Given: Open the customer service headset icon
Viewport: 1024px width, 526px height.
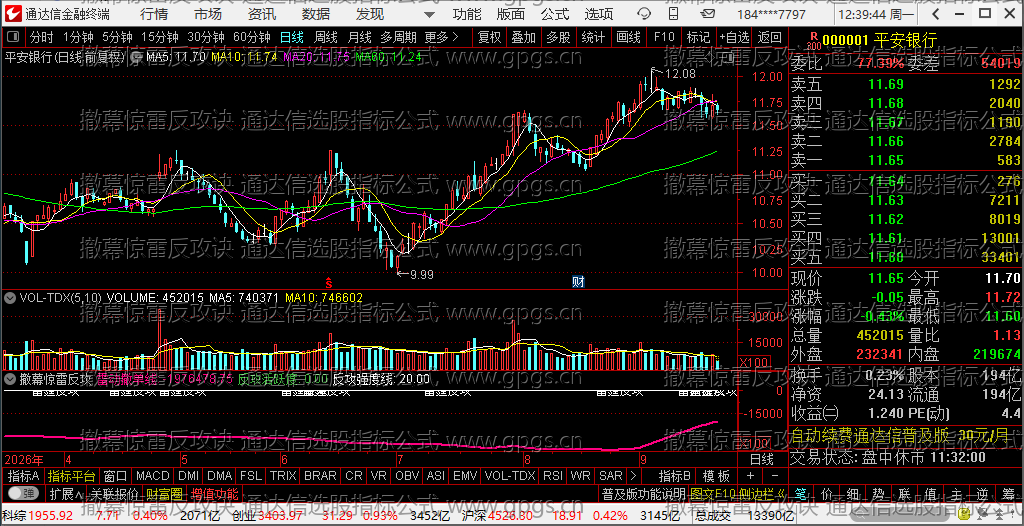Looking at the screenshot, I should pos(644,14).
